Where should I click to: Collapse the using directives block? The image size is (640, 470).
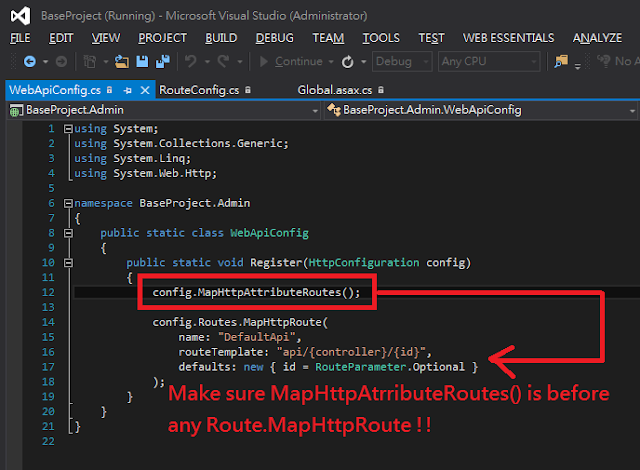68,129
